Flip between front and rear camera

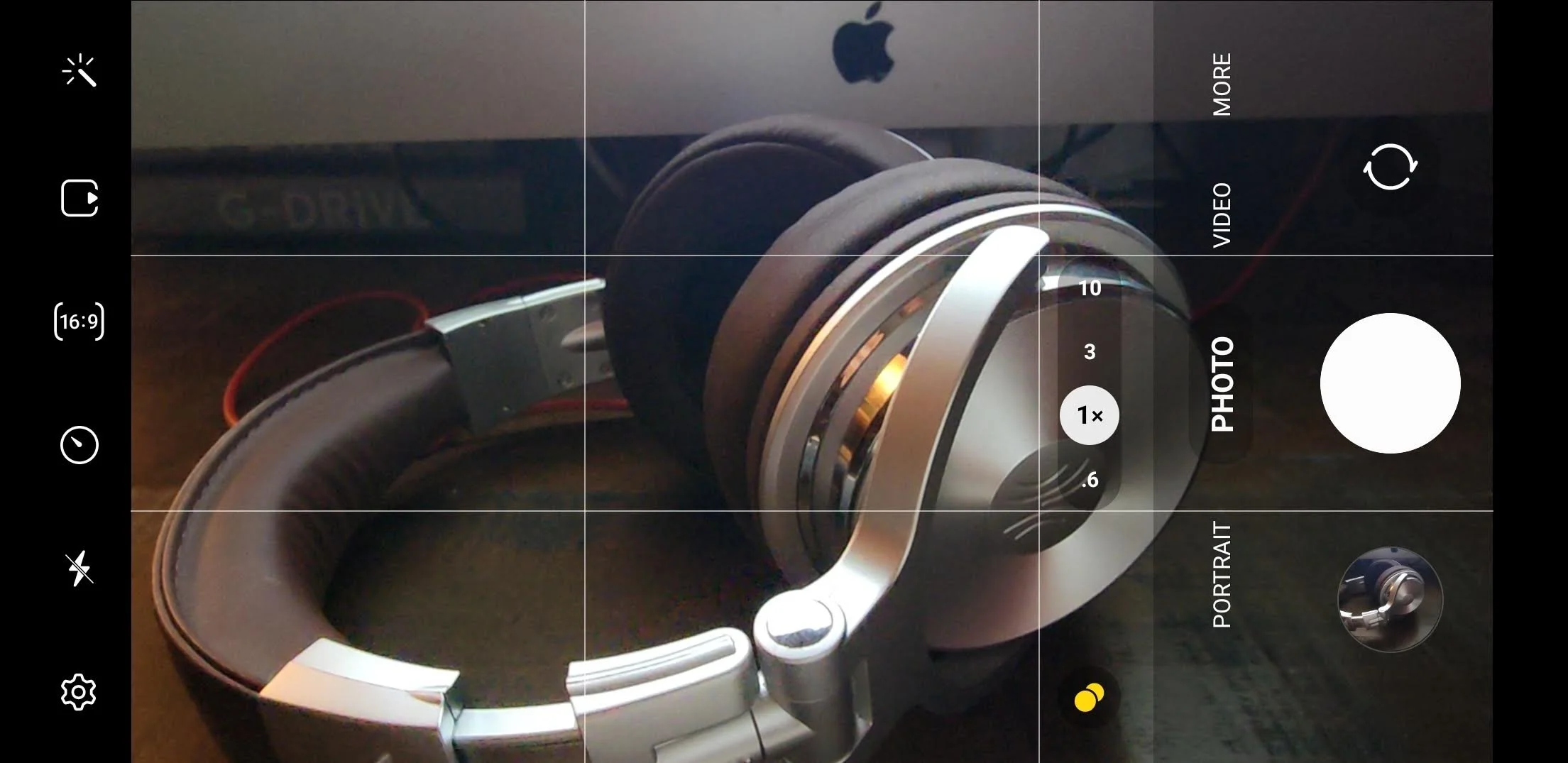pyautogui.click(x=1390, y=167)
